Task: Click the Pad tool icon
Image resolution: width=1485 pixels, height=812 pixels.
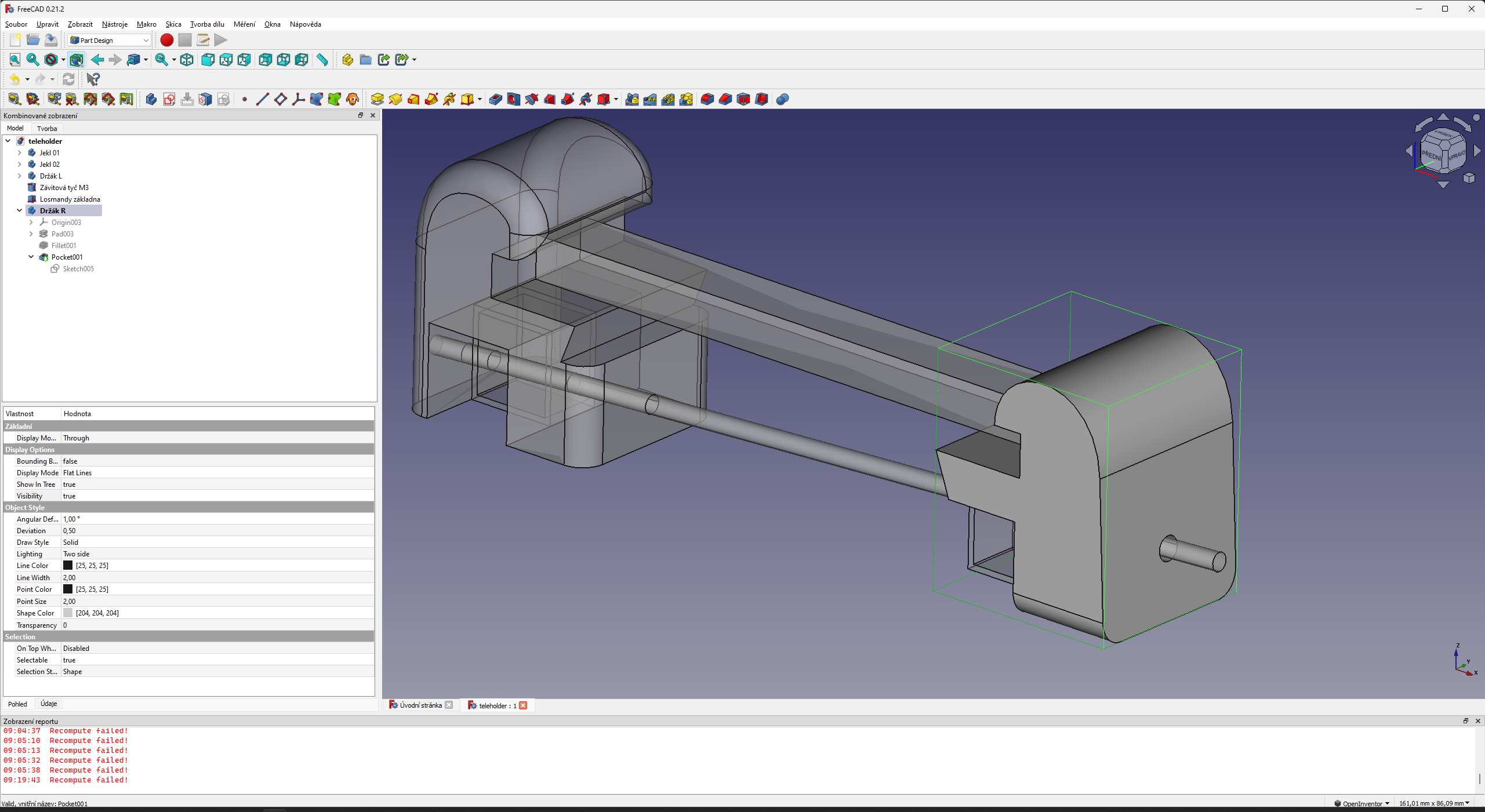Action: 377,100
